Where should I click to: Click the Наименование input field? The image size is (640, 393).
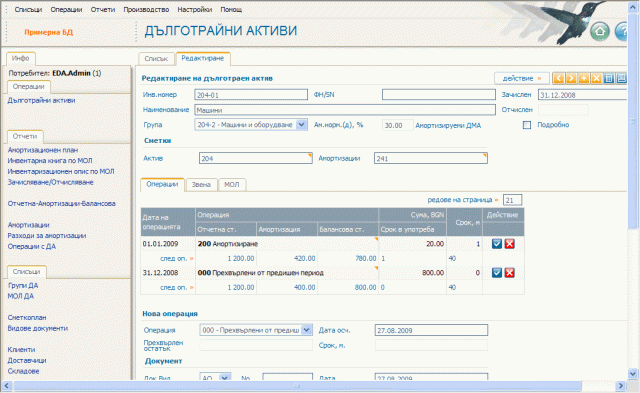pyautogui.click(x=345, y=110)
